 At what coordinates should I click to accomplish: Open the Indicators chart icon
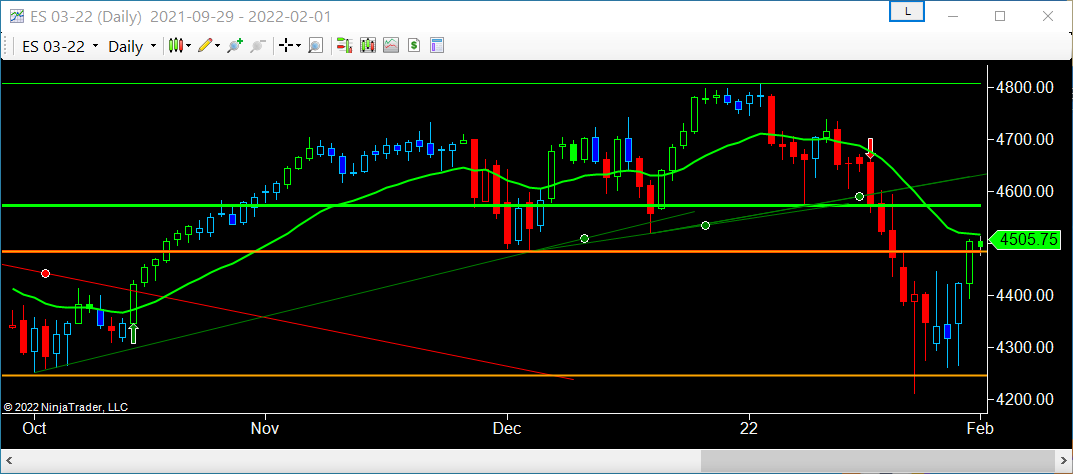click(x=391, y=46)
